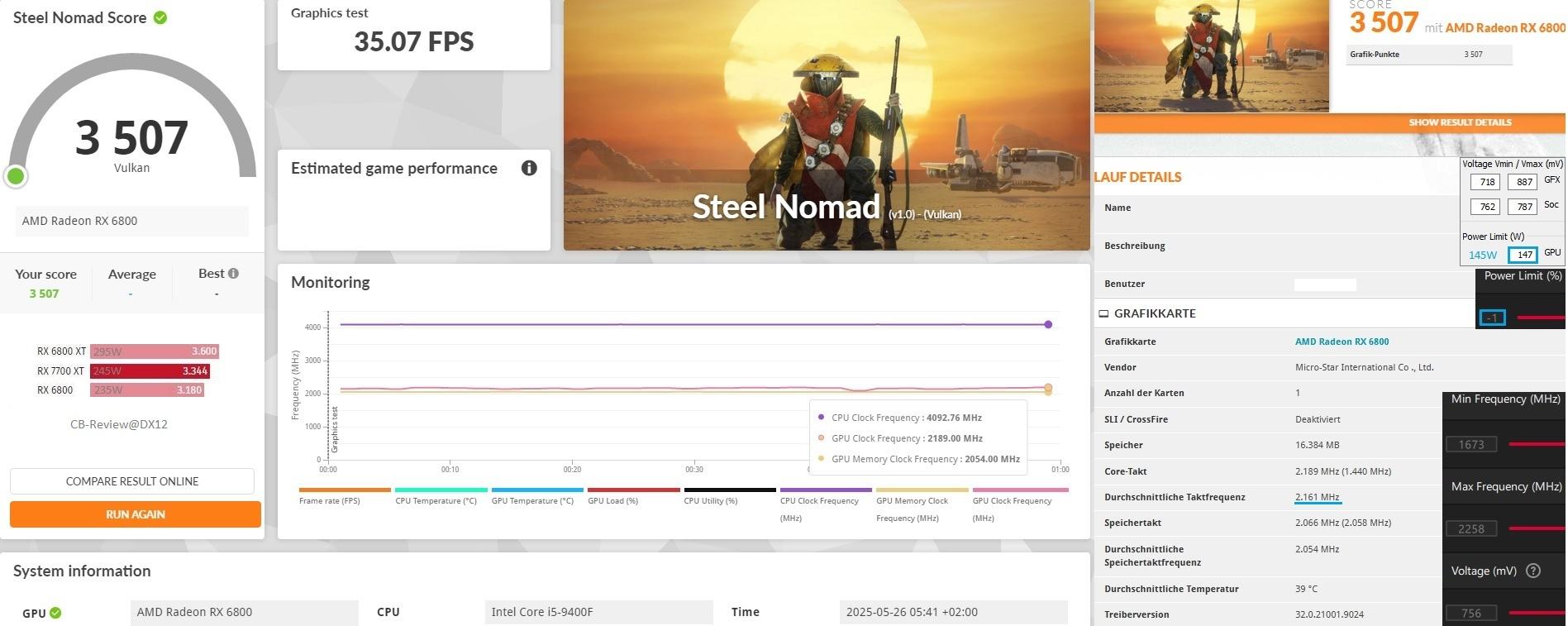Click the 145W power limit text
Image resolution: width=1568 pixels, height=626 pixels.
point(1483,255)
